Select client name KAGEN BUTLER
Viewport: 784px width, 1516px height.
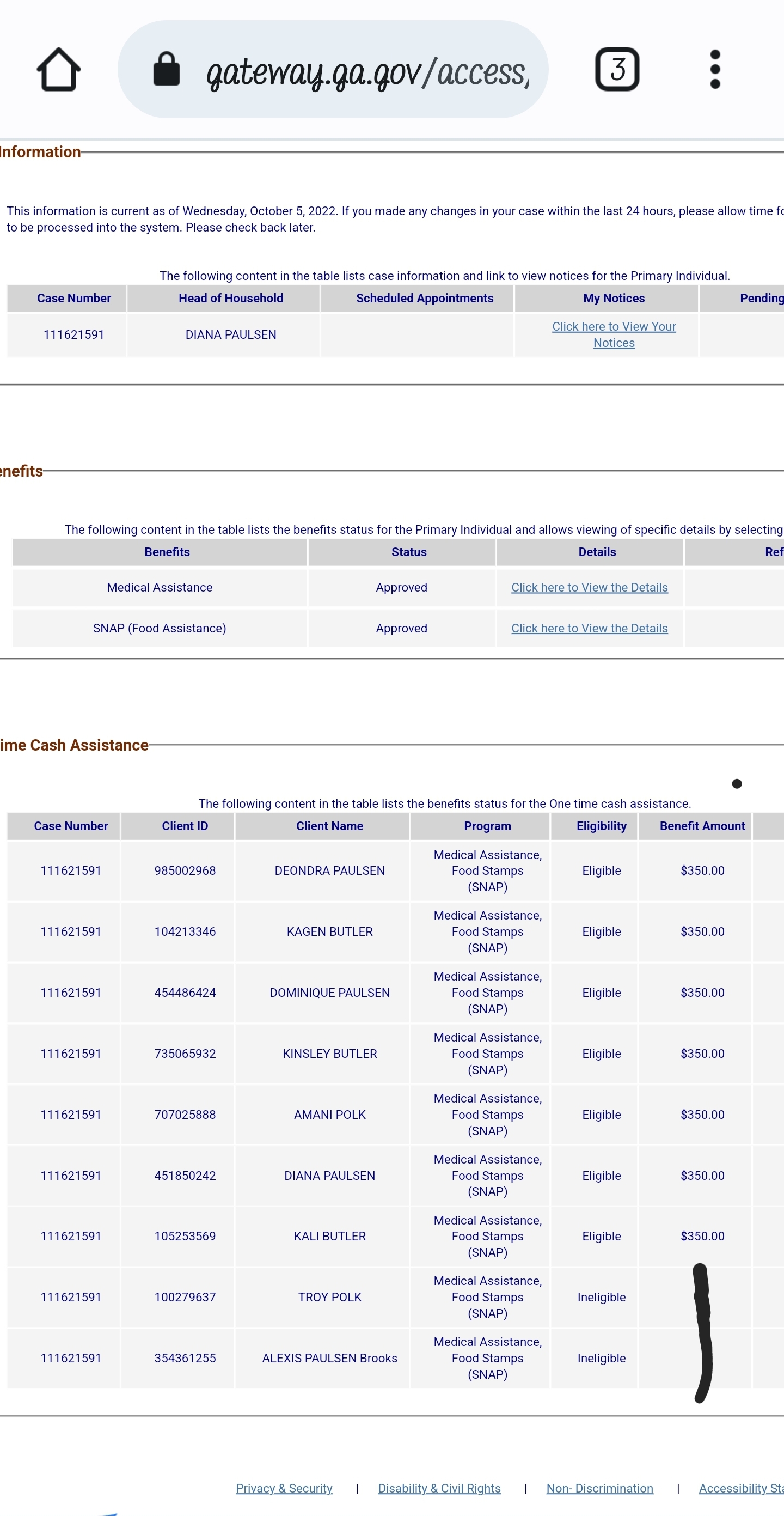coord(329,931)
